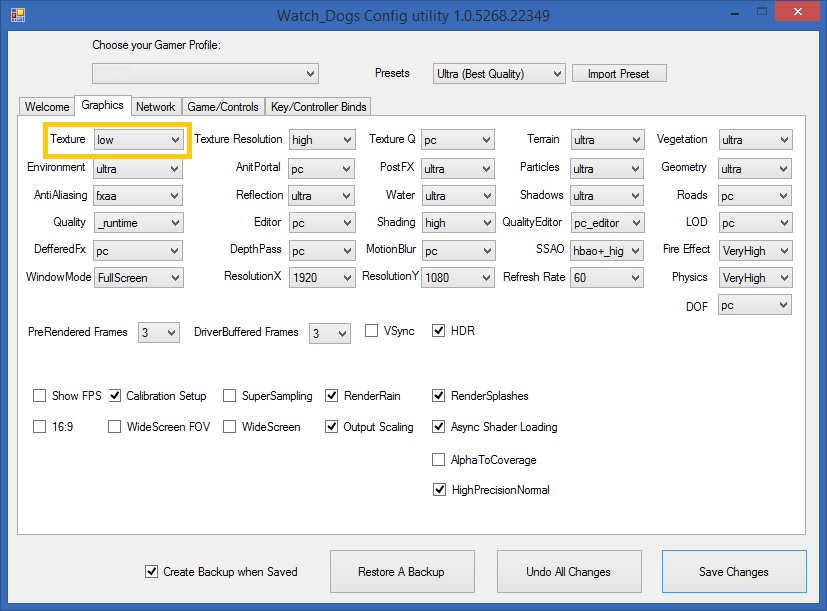Open the Particles dropdown
Screen dimensions: 827x611
(x=607, y=169)
